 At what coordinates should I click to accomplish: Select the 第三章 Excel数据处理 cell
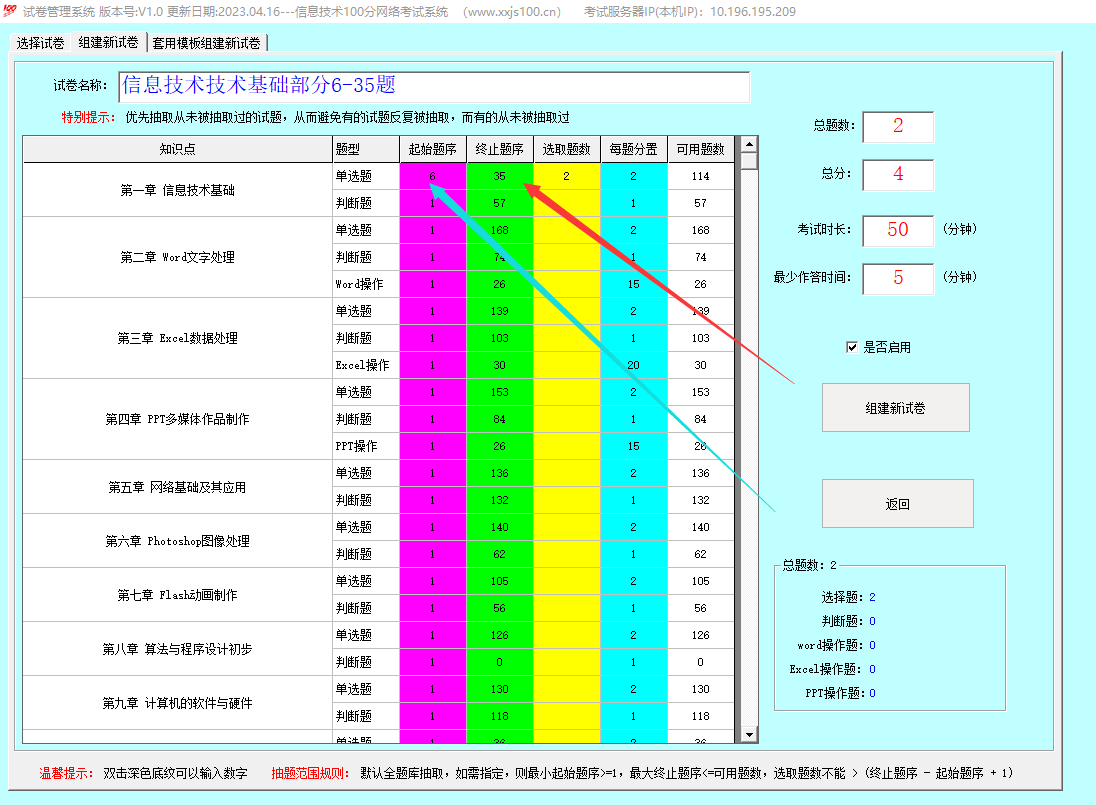178,338
